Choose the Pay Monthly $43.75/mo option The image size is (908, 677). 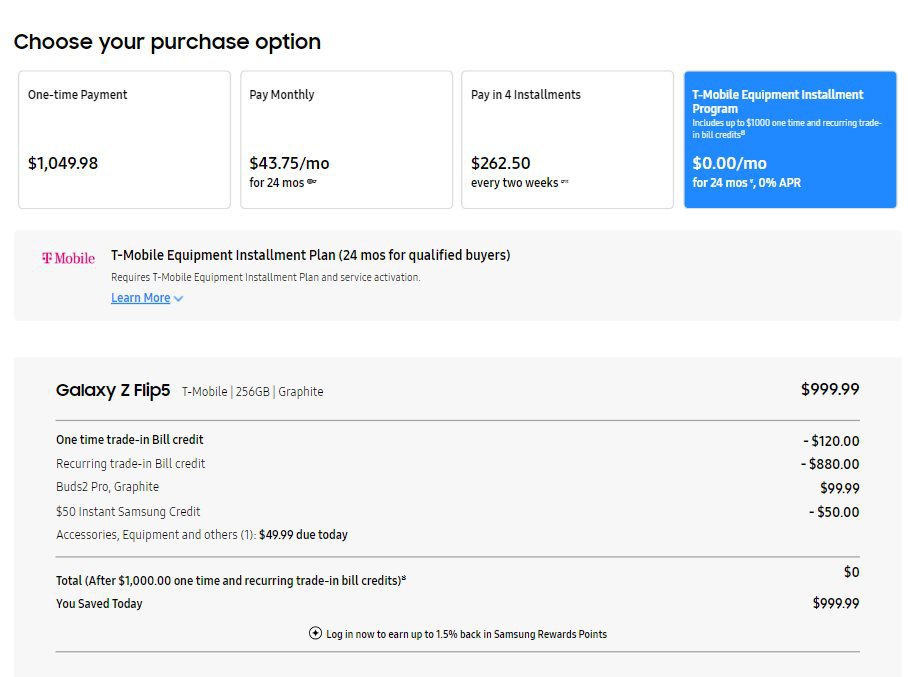tap(346, 139)
